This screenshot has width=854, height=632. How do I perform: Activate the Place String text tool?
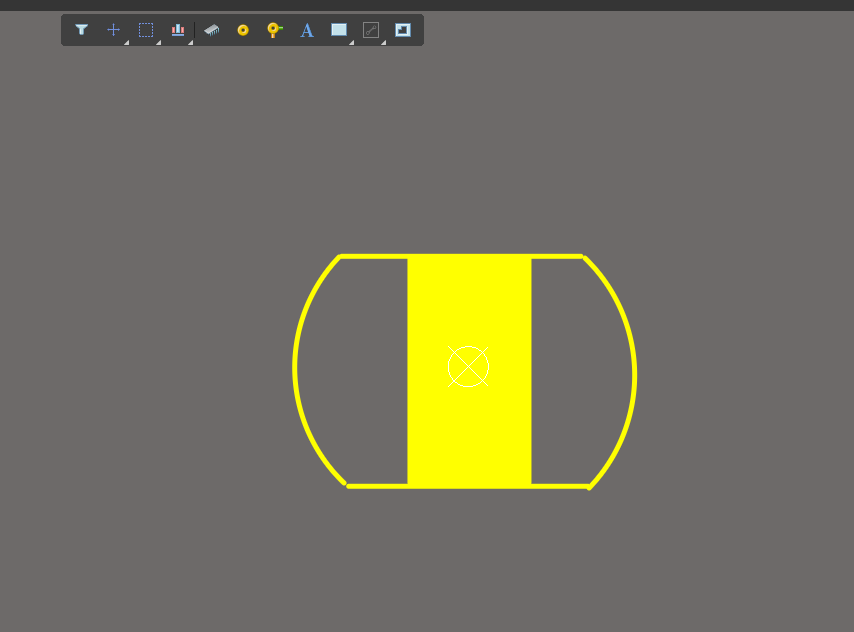[x=307, y=30]
